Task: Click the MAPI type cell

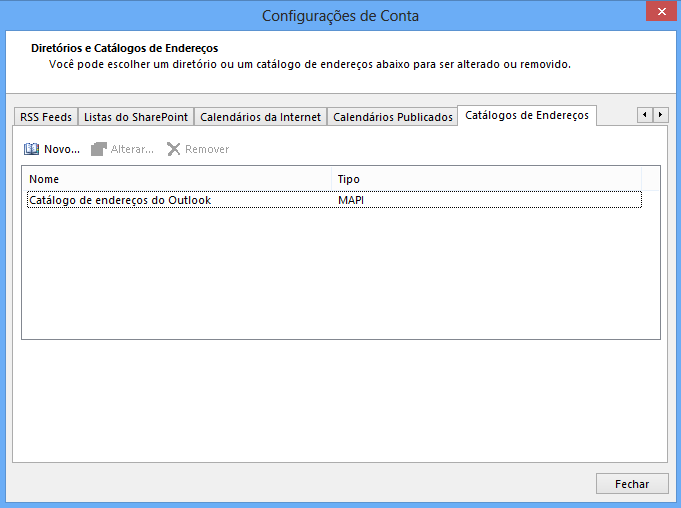Action: (352, 200)
